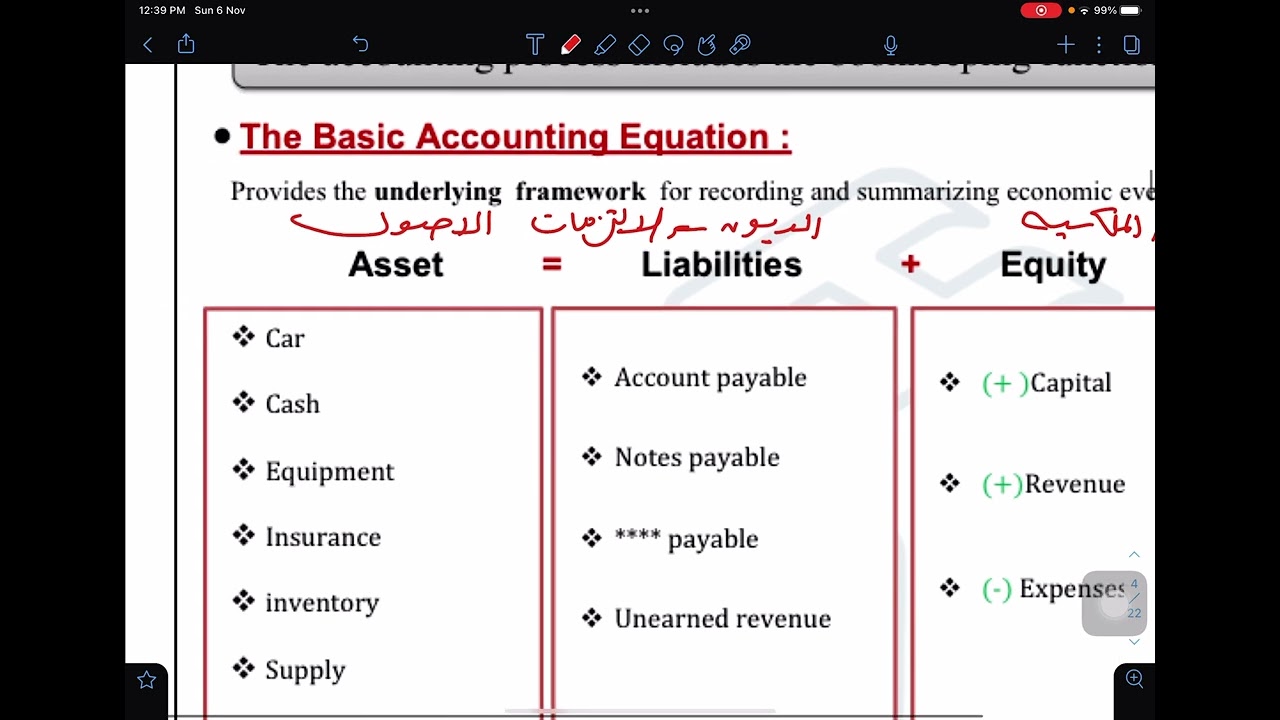1280x720 pixels.
Task: Open the zoom magnifier tool
Action: [1134, 679]
